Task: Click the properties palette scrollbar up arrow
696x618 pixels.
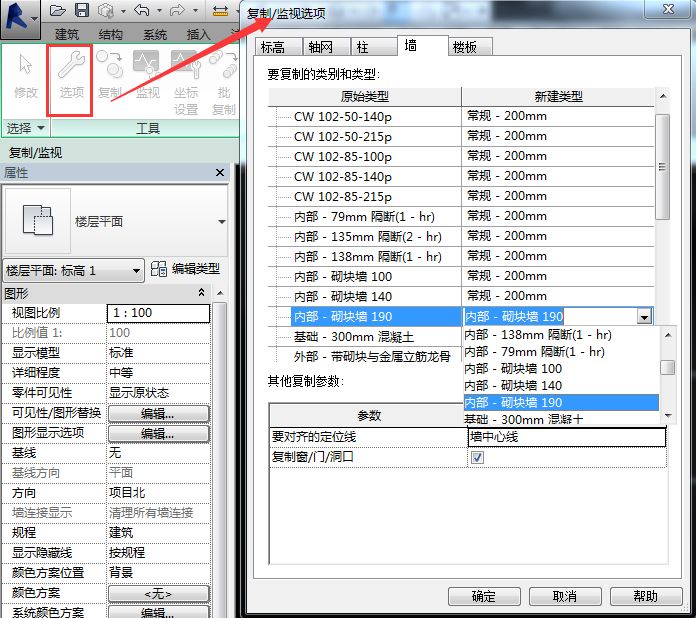Action: pos(220,293)
